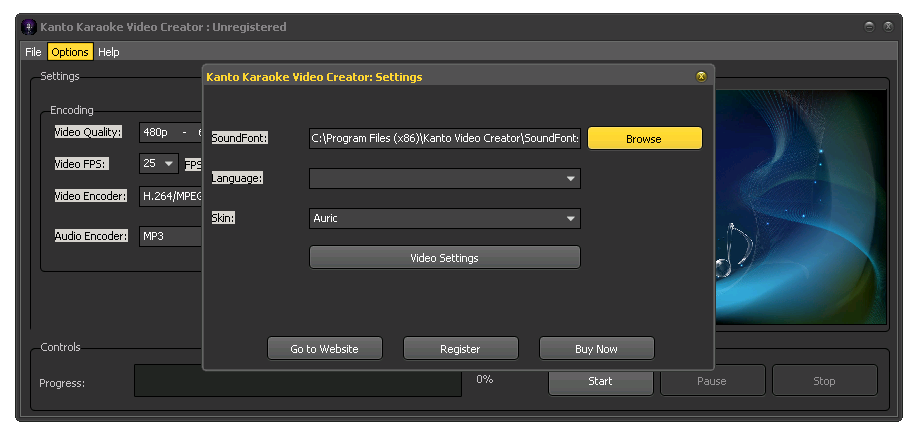Click the Kanto Karaoke app icon in title bar
Image resolution: width=924 pixels, height=444 pixels.
[x=28, y=27]
